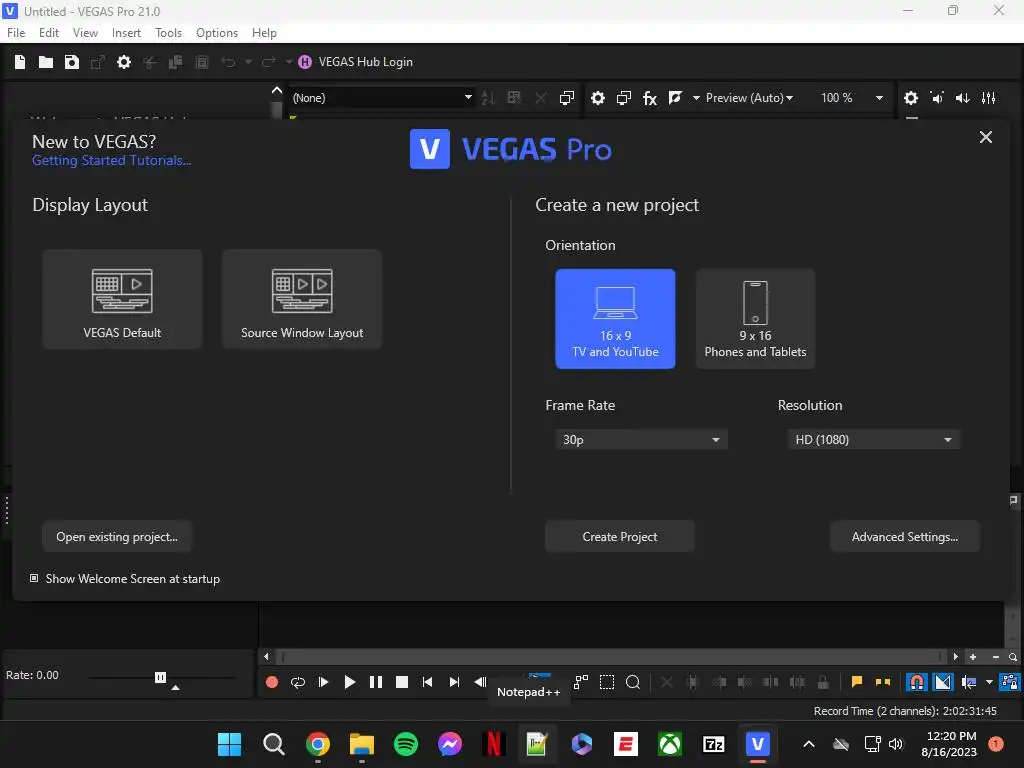Click the Insert Marker flag icon
1024x768 pixels.
[x=857, y=682]
